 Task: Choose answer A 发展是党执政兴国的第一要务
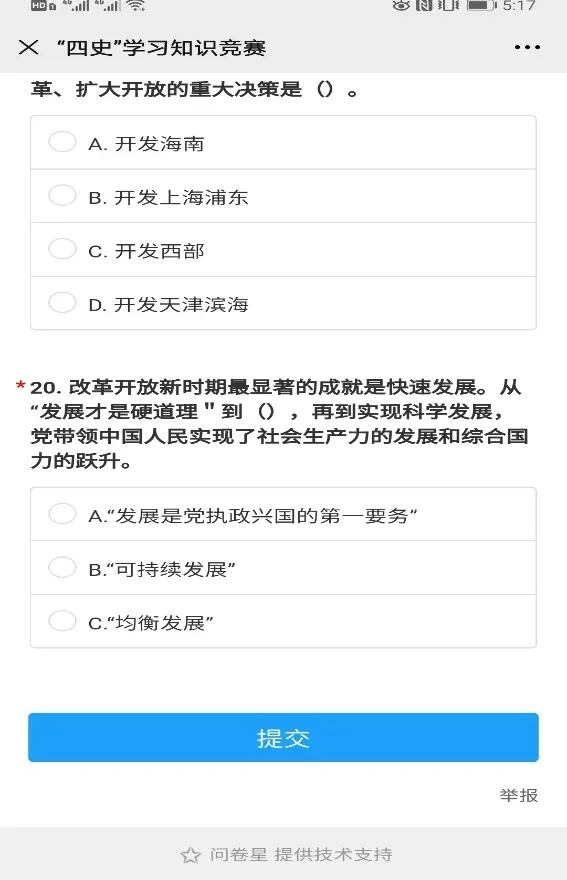(x=284, y=514)
